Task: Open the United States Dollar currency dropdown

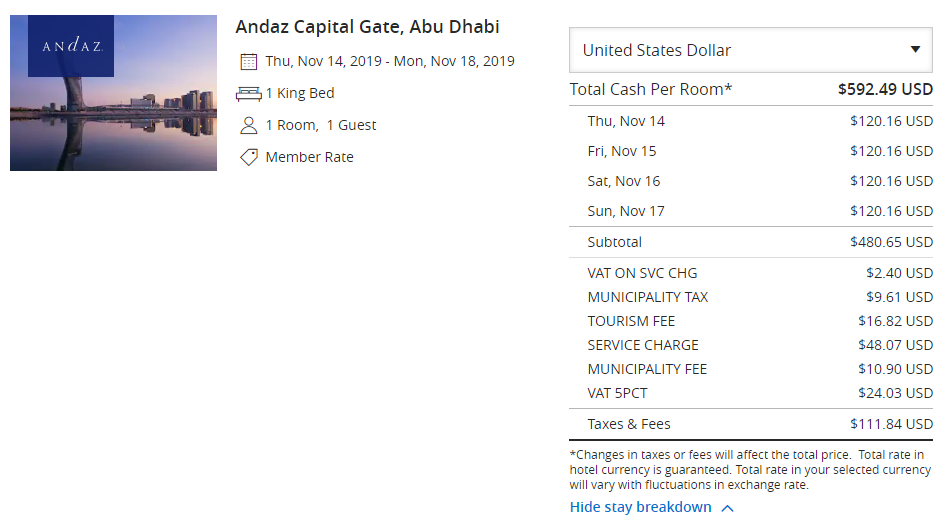Action: click(750, 50)
